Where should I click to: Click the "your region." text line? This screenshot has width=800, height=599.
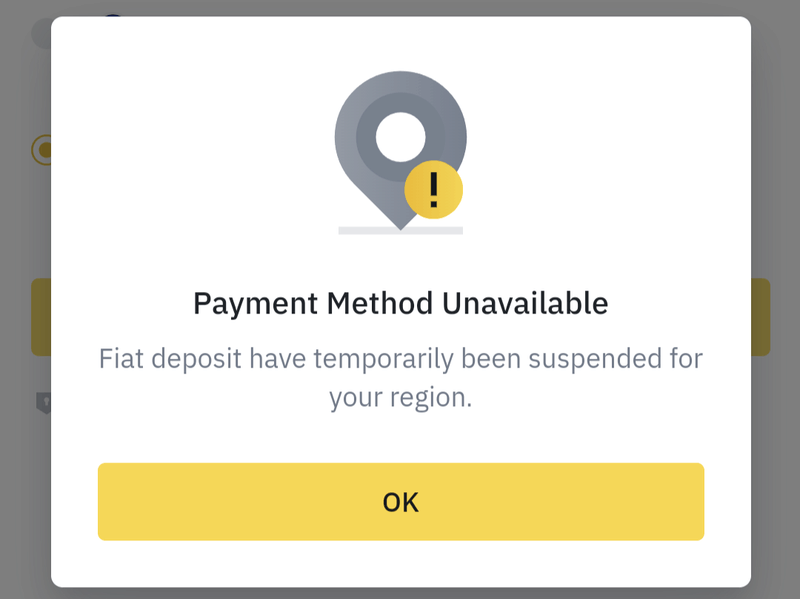pos(401,397)
